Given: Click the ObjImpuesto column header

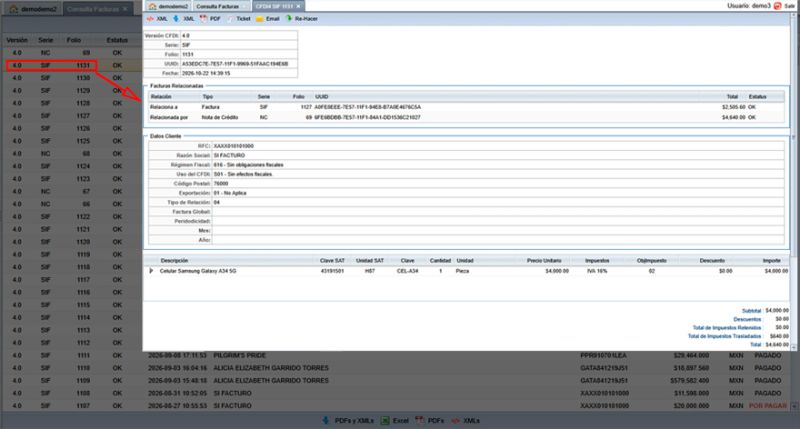Looking at the screenshot, I should 652,261.
